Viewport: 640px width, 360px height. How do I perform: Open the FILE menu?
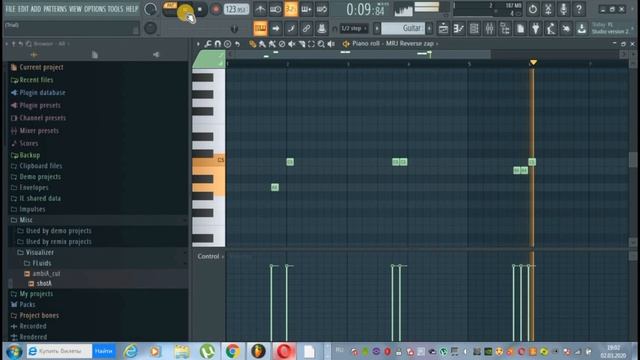tap(11, 9)
